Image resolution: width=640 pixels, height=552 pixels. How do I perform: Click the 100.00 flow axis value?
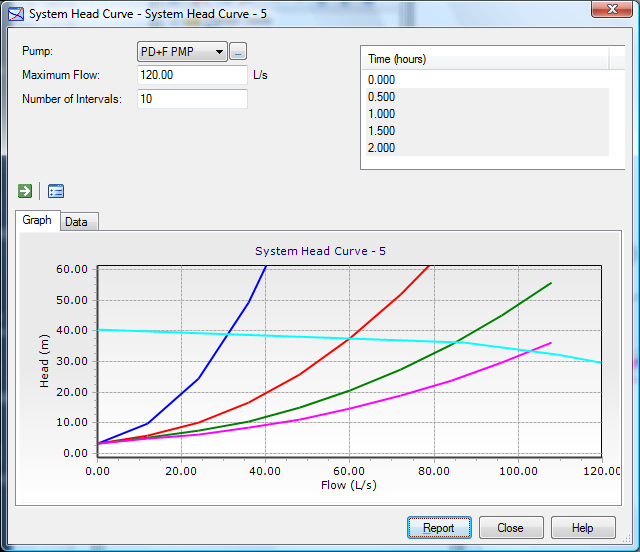tap(518, 471)
